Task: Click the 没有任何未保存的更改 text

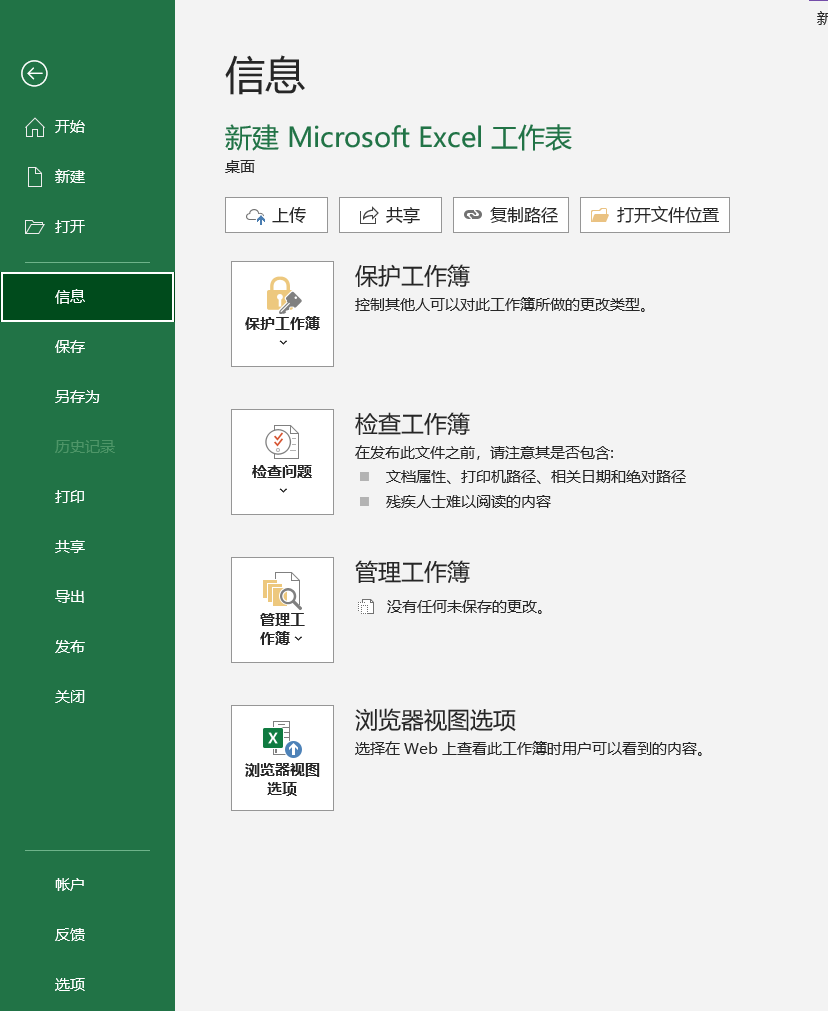Action: [466, 607]
